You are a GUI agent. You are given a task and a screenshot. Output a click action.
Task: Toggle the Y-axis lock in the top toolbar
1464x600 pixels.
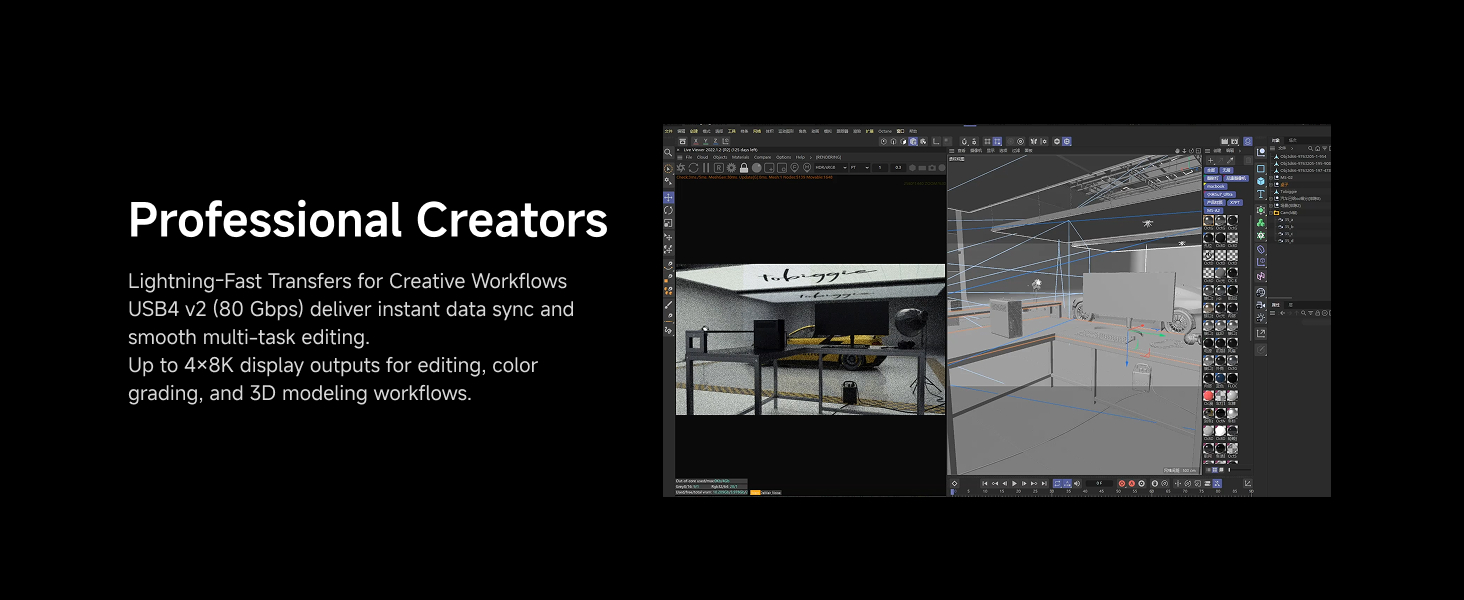(706, 141)
